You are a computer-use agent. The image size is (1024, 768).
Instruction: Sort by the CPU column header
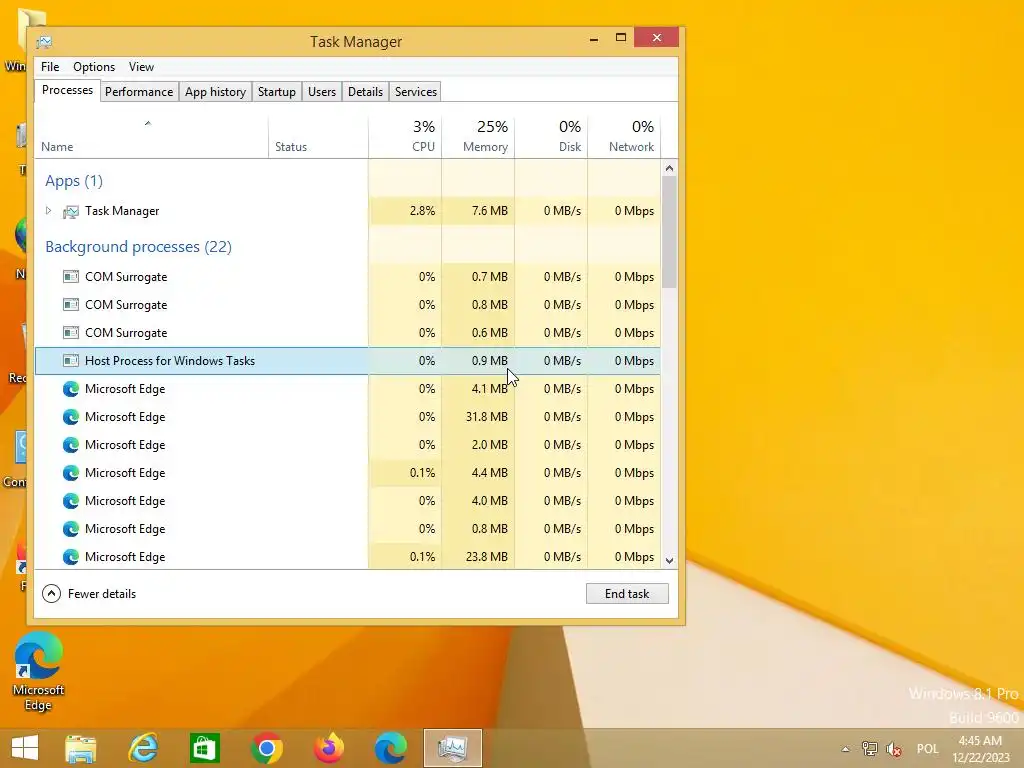[x=405, y=137]
